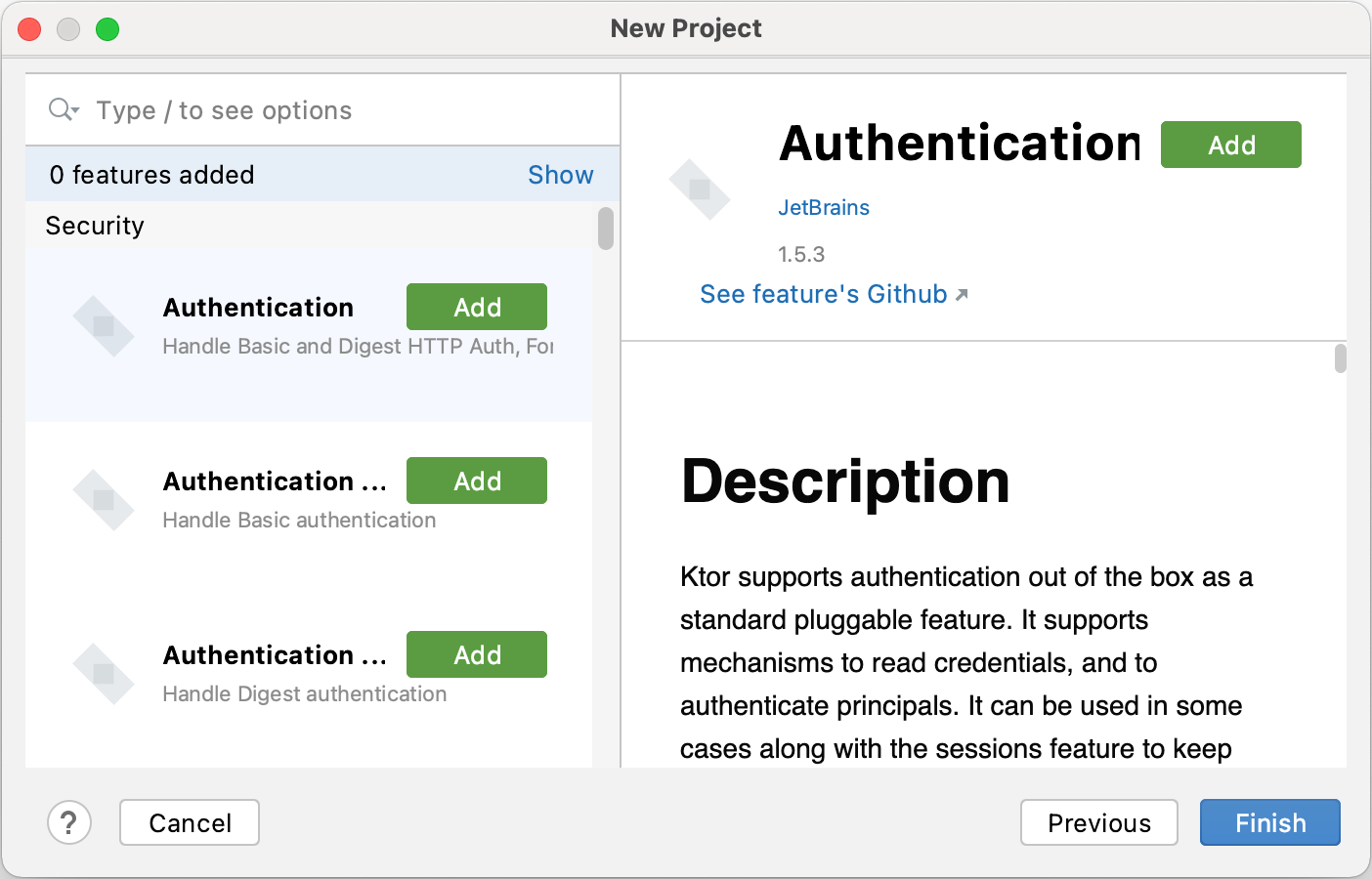Click the help question mark icon

point(69,822)
